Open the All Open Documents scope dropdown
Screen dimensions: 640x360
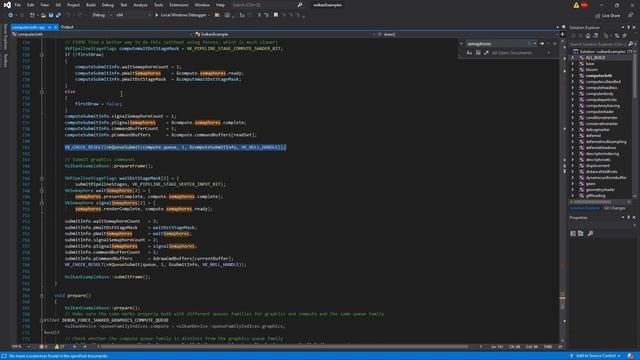[x=521, y=53]
